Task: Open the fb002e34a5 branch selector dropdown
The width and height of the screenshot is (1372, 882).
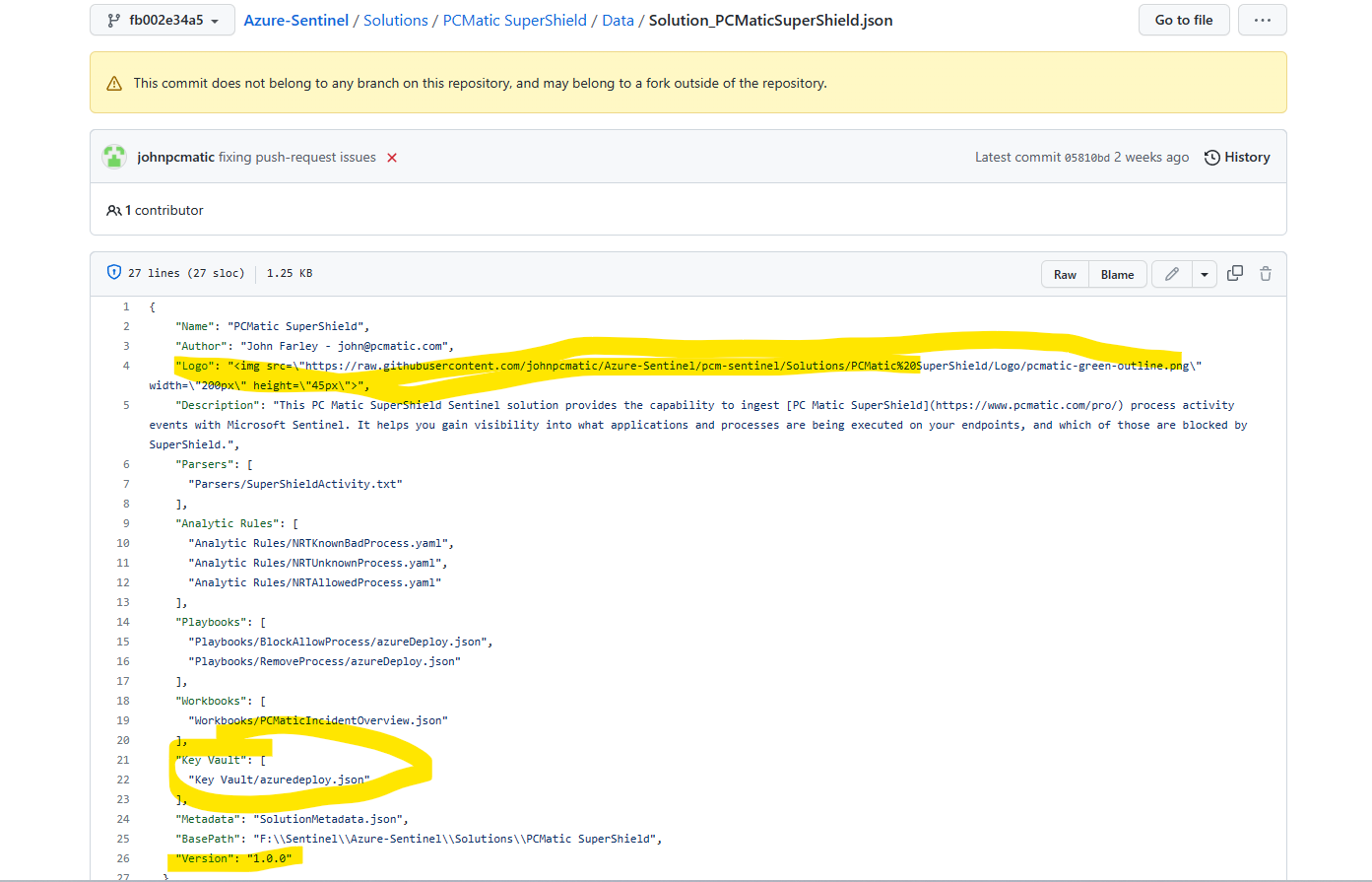Action: (x=163, y=20)
